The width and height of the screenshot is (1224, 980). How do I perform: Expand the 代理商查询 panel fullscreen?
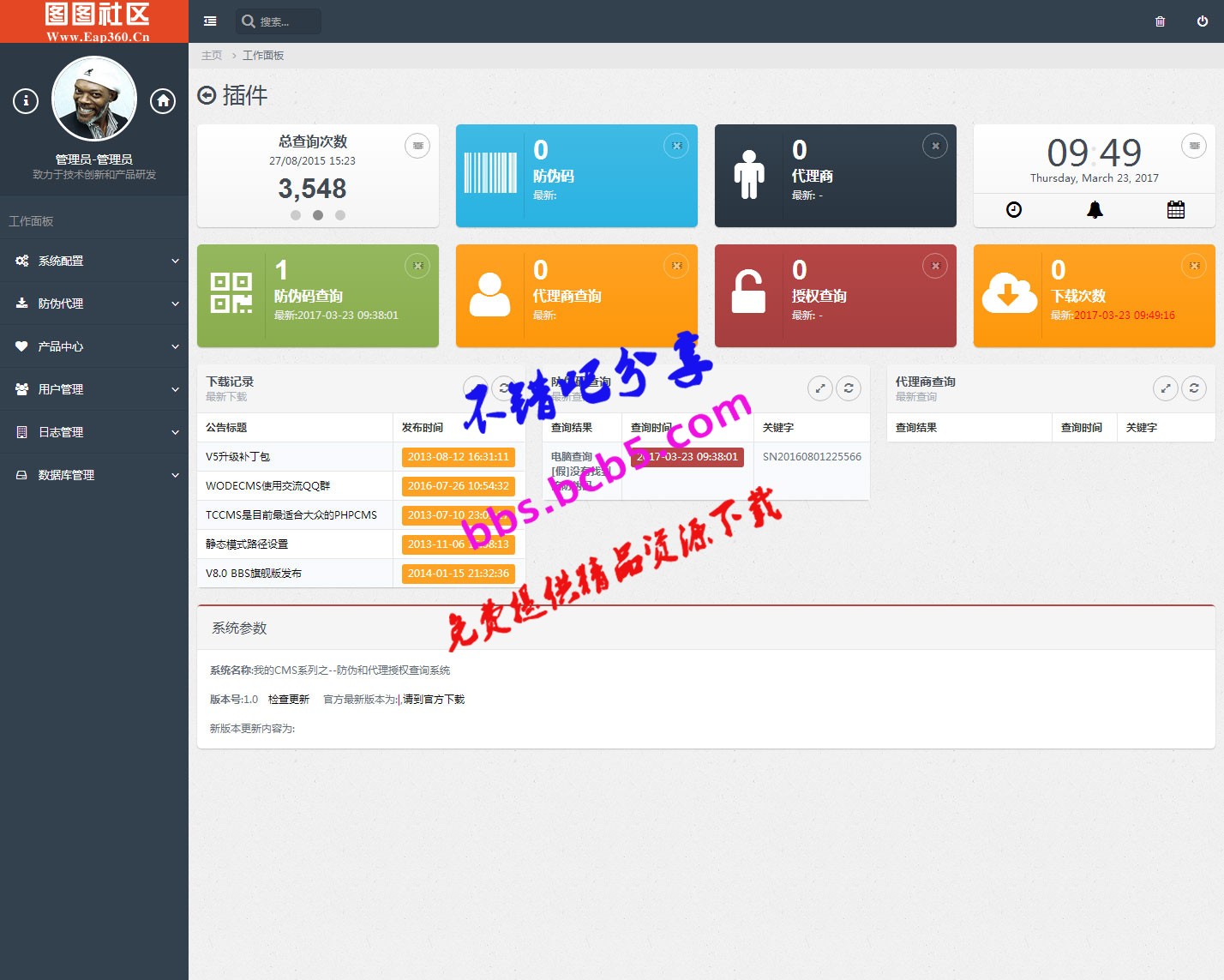1166,388
